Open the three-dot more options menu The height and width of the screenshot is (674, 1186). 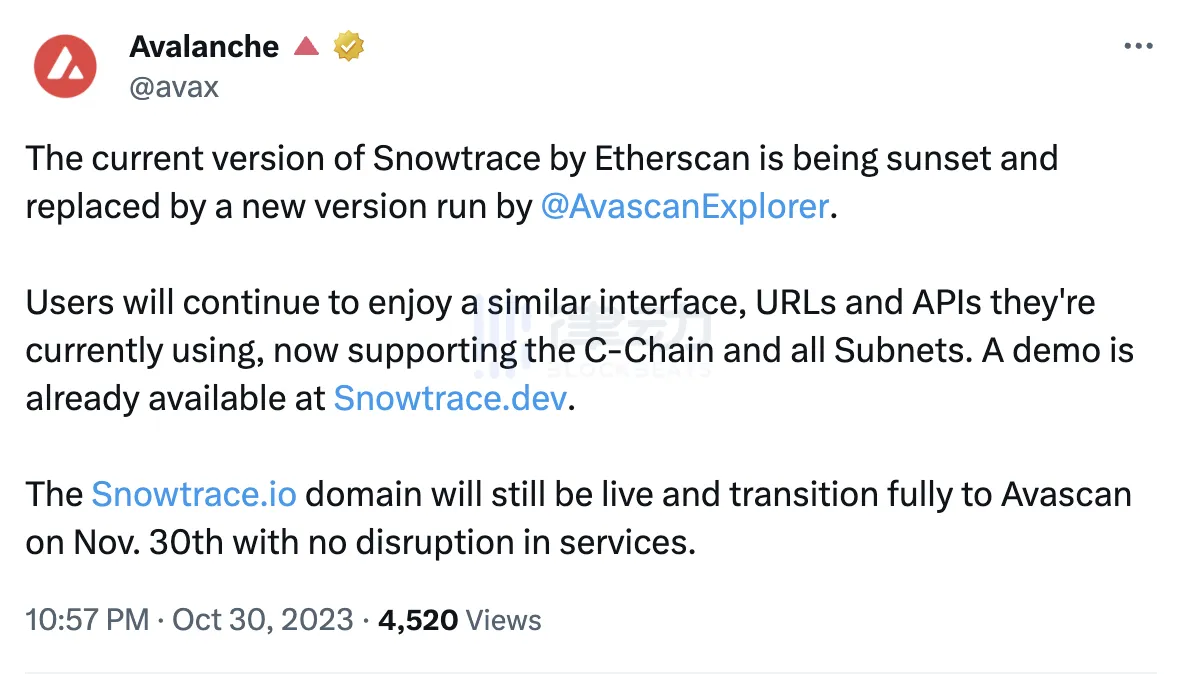click(1139, 47)
